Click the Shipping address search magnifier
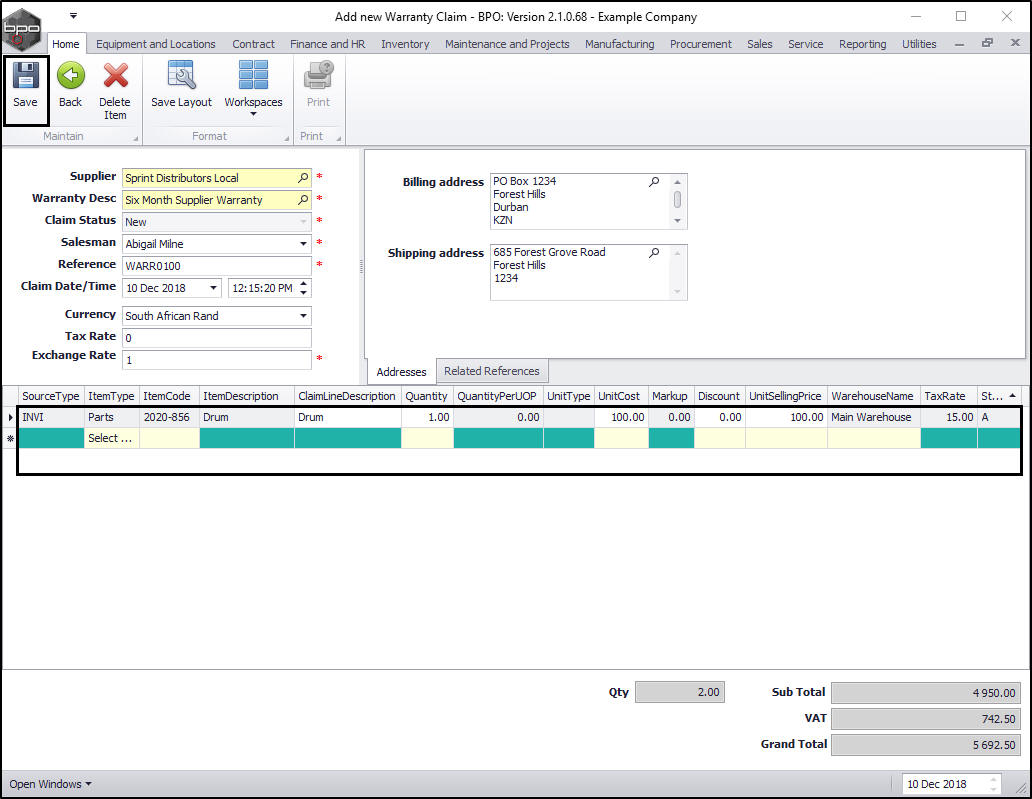 click(x=654, y=253)
